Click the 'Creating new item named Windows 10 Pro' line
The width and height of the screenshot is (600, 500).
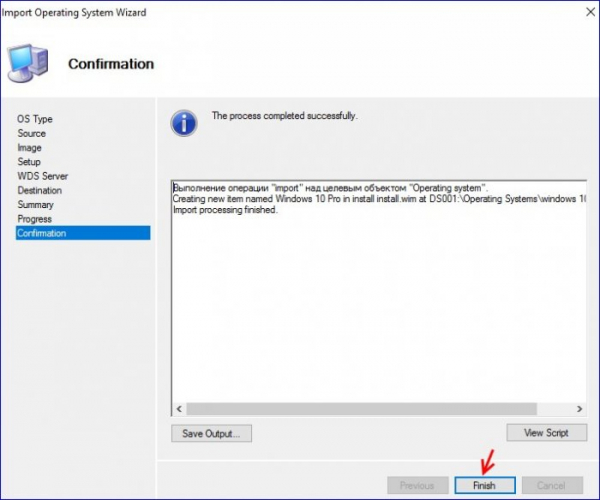click(379, 199)
